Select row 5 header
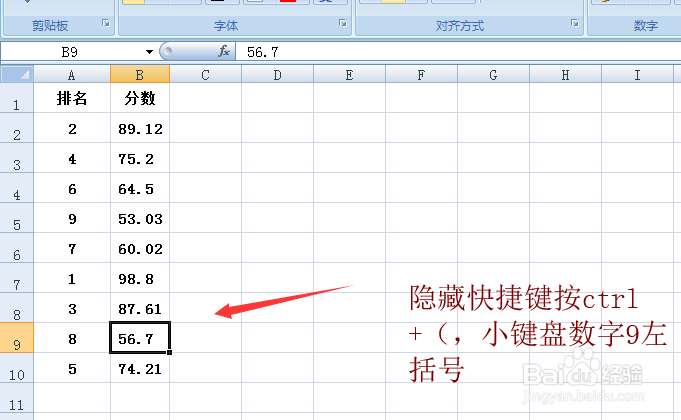This screenshot has width=681, height=420. (17, 218)
